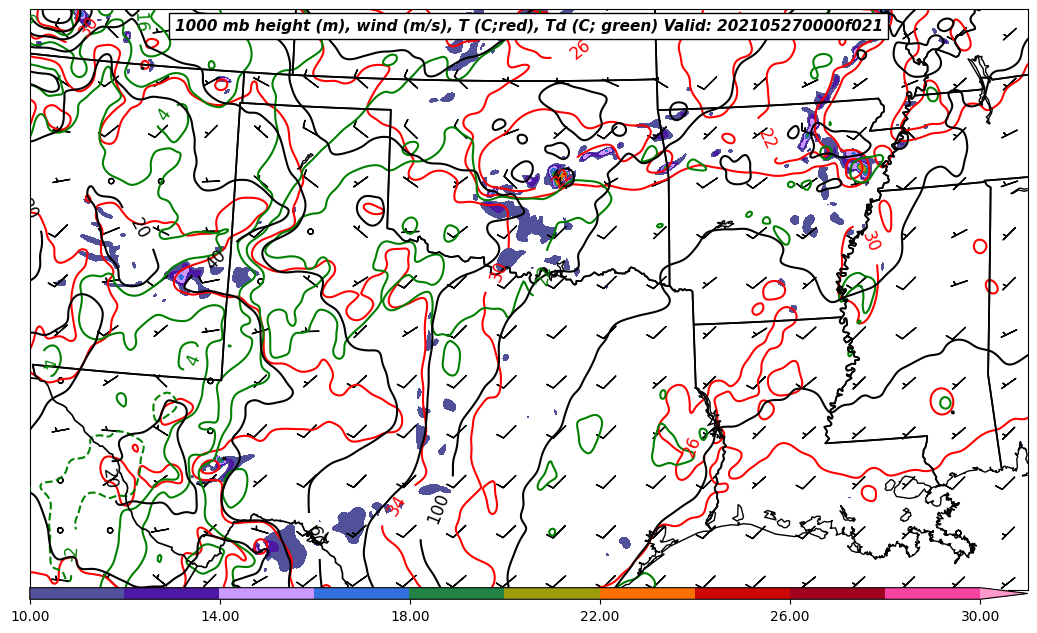Click the slate-blue 10–12 colorbar segment
Viewport: 1037px width, 633px height.
point(77,593)
